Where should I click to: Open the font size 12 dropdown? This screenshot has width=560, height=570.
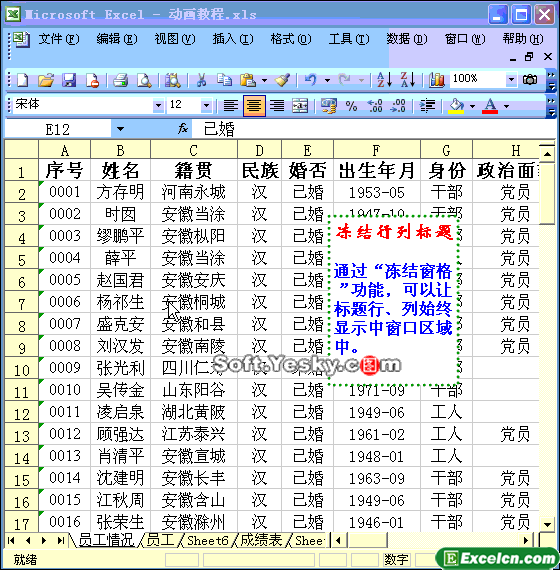coord(206,106)
